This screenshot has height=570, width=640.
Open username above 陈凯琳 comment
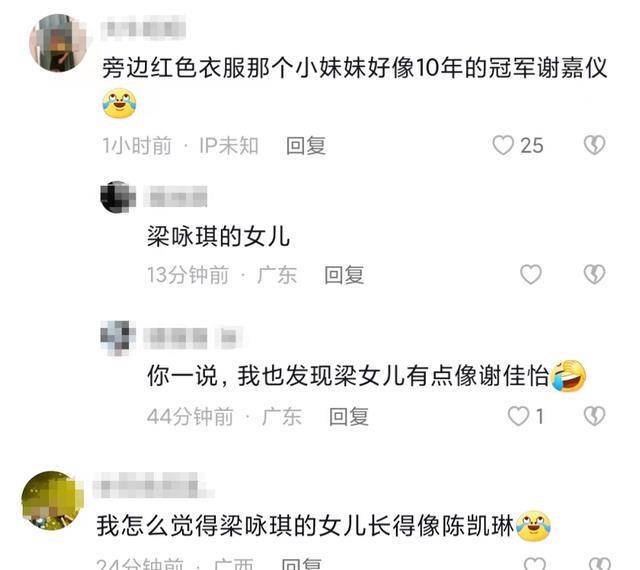click(x=151, y=486)
